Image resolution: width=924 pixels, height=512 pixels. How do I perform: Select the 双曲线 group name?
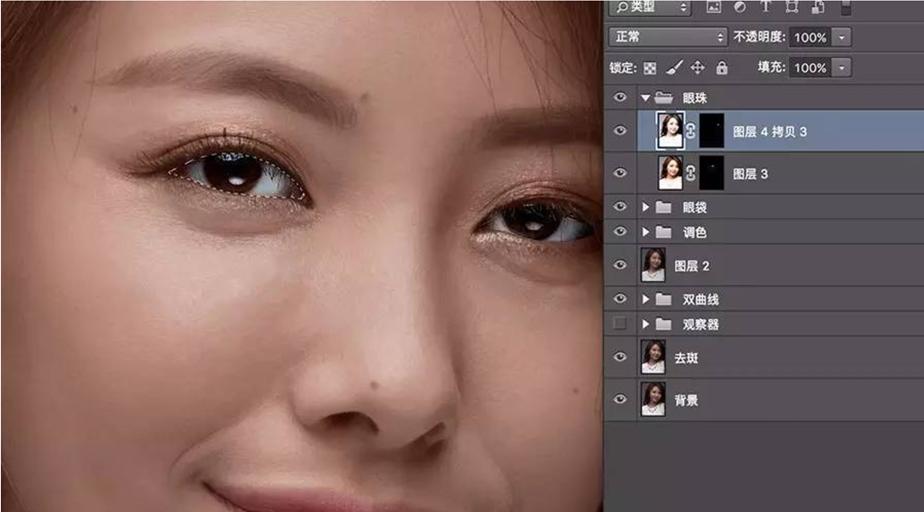pyautogui.click(x=701, y=300)
